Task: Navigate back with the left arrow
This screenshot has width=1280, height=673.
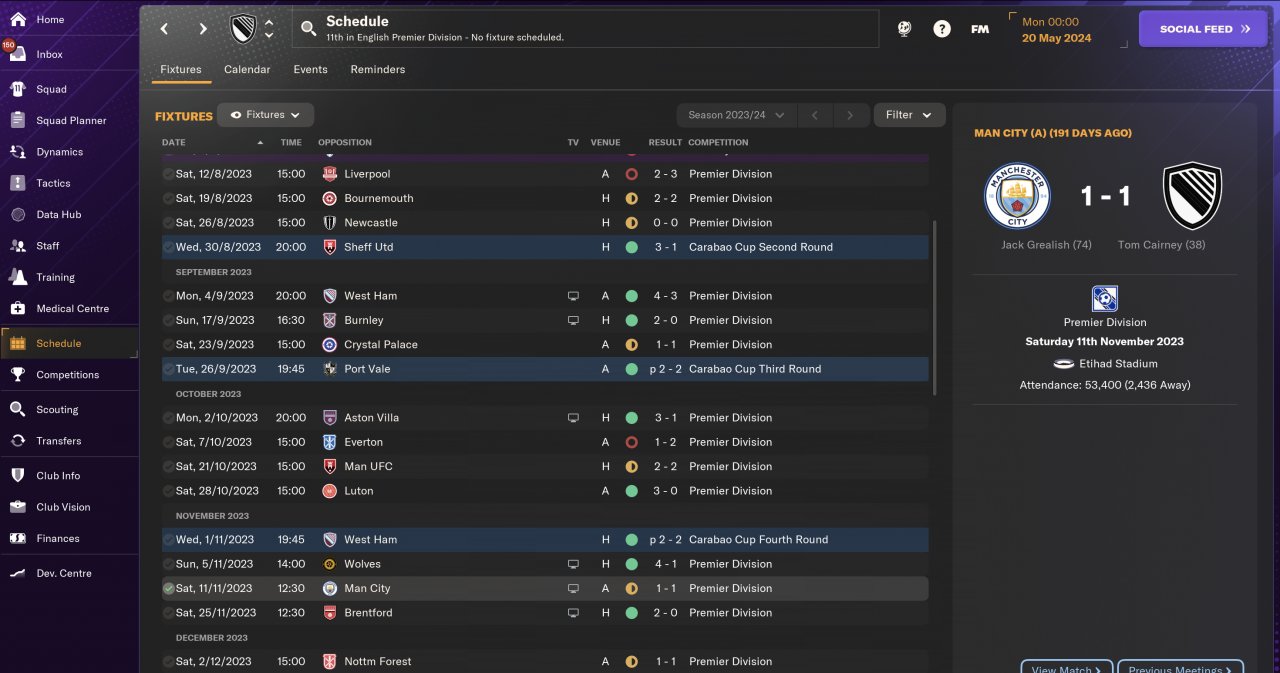Action: [165, 29]
